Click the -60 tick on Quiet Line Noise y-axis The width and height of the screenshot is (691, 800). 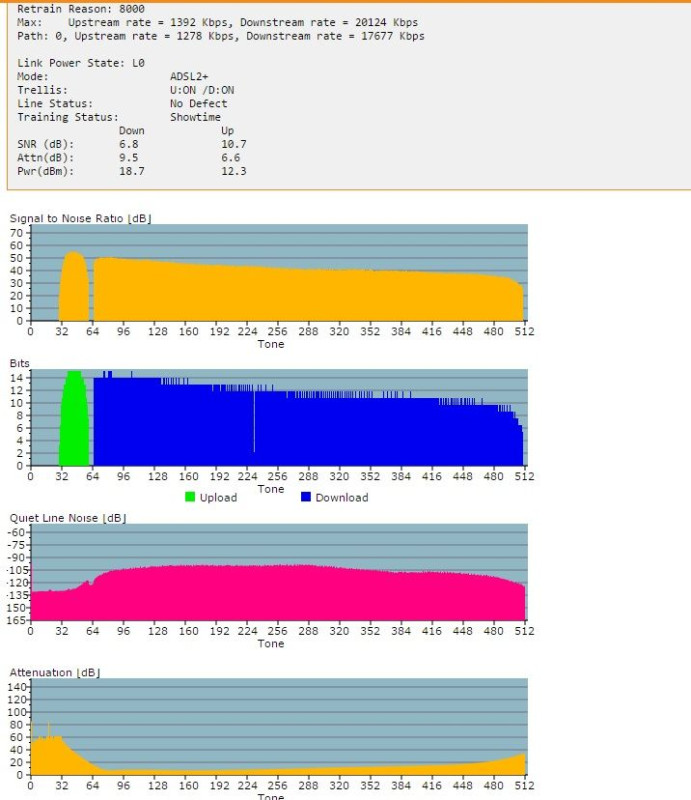[x=16, y=532]
